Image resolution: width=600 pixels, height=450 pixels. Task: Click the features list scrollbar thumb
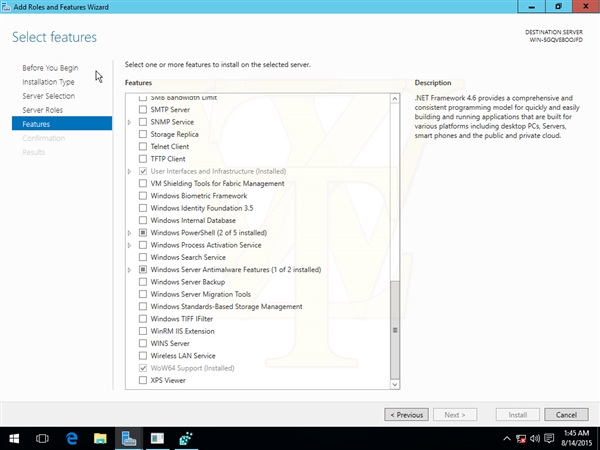395,330
